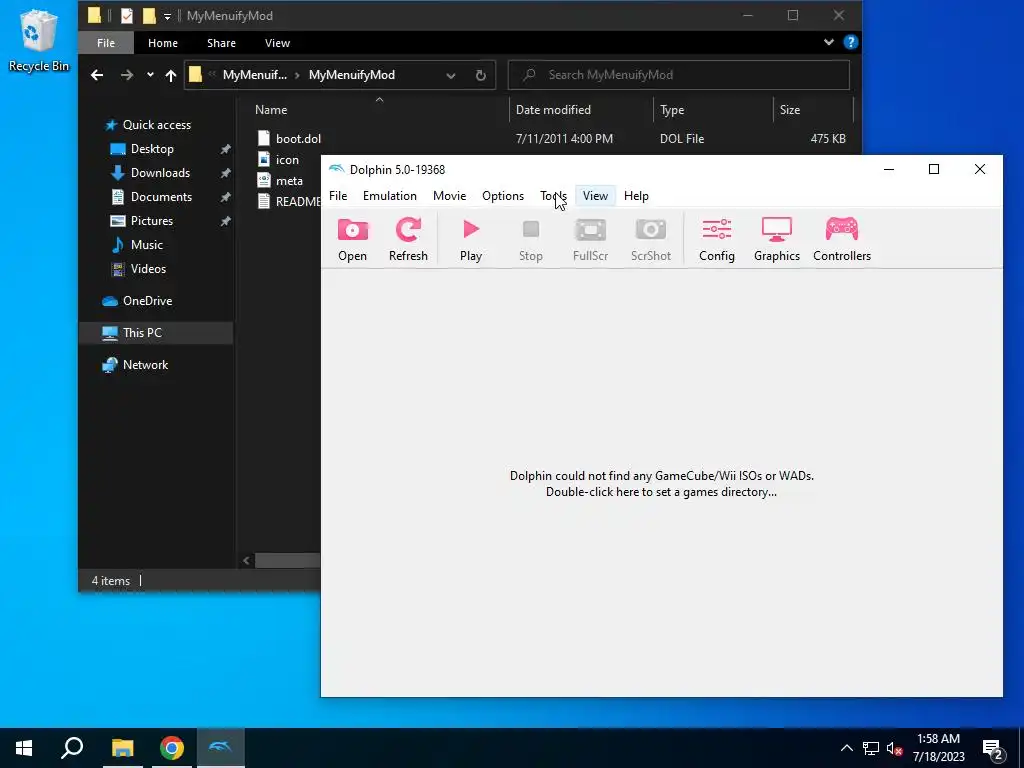
Task: Open Google Chrome from the taskbar
Action: [x=172, y=748]
